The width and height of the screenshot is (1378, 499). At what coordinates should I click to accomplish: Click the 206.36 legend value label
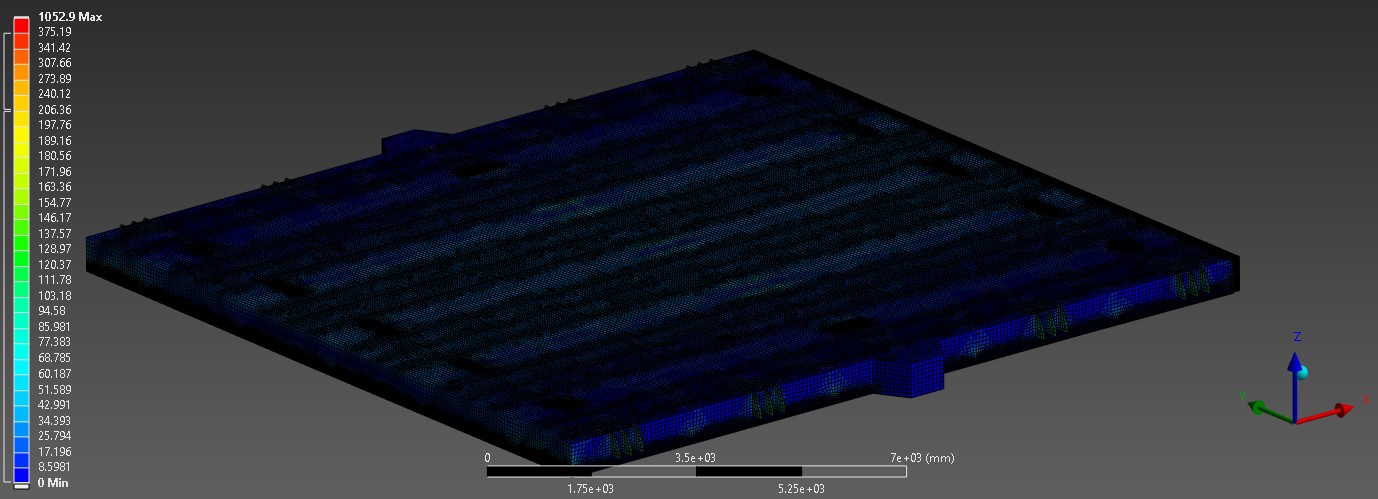coord(54,110)
